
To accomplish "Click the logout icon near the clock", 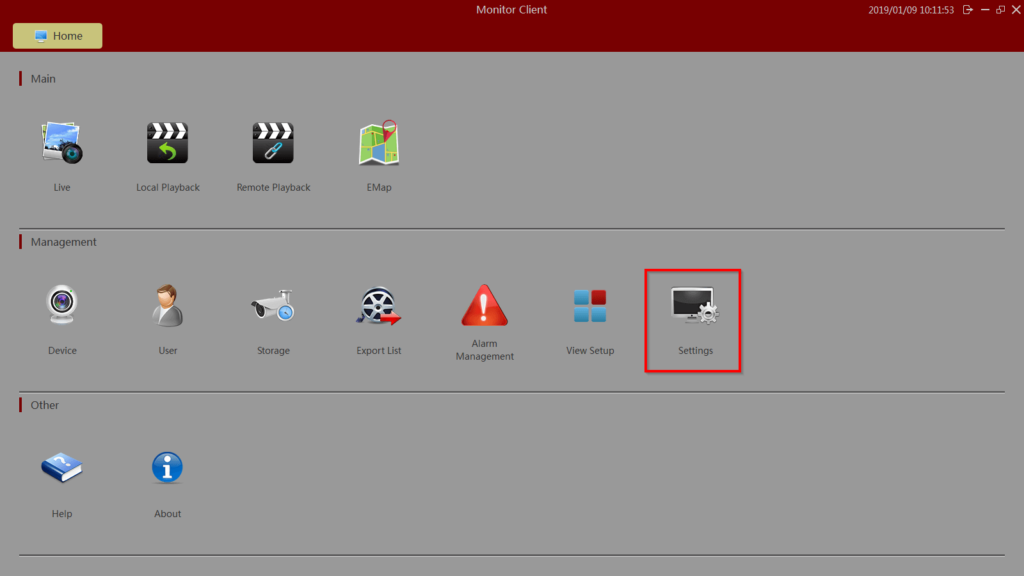I will pos(967,9).
